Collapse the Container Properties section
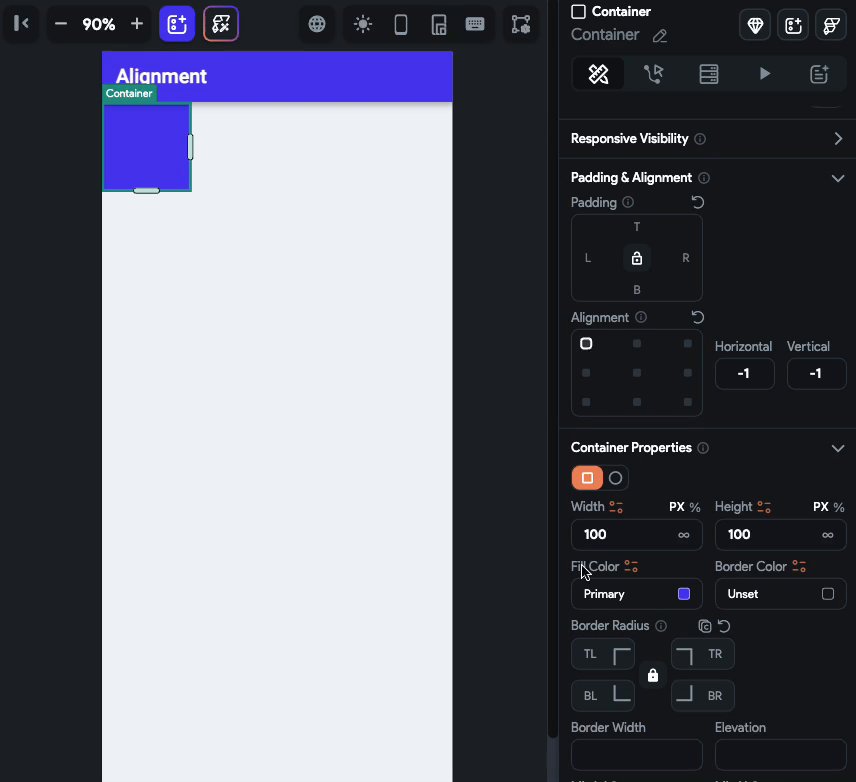This screenshot has width=856, height=782. [x=837, y=448]
